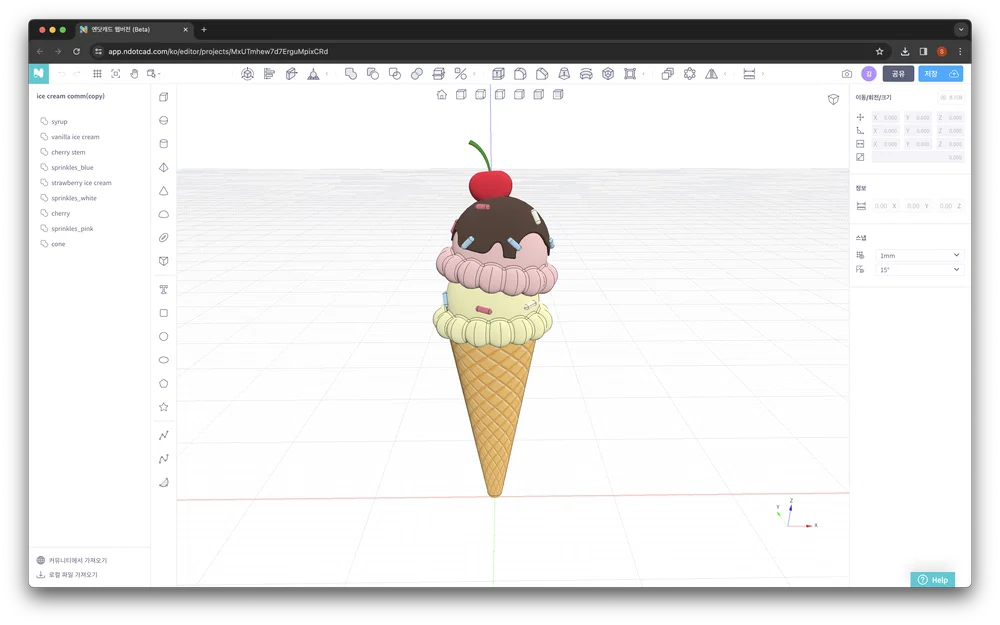
Task: Select the cone shape tool in the sidebar
Action: [x=163, y=190]
